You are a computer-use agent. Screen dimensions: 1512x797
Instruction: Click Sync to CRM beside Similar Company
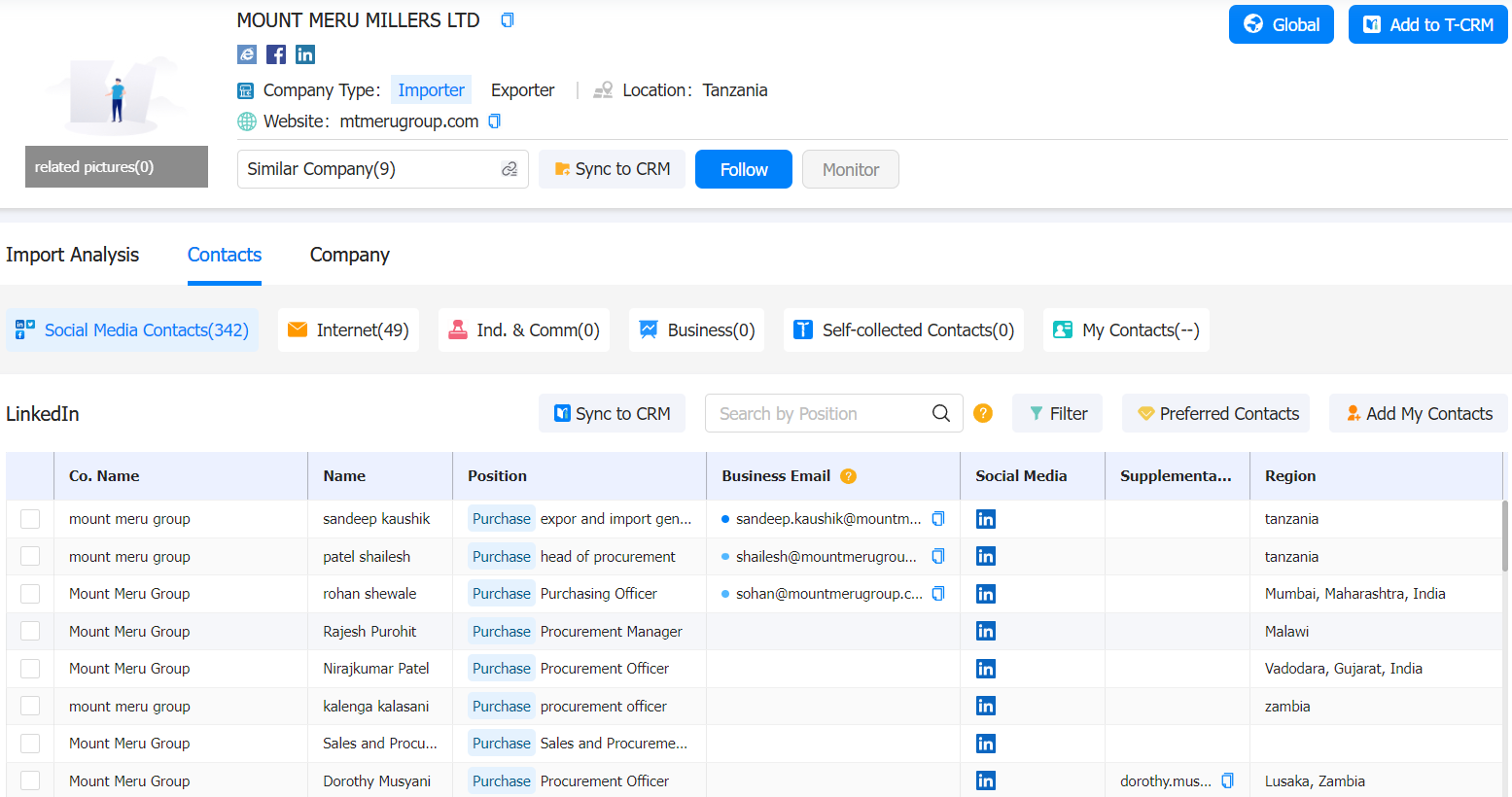[x=612, y=169]
